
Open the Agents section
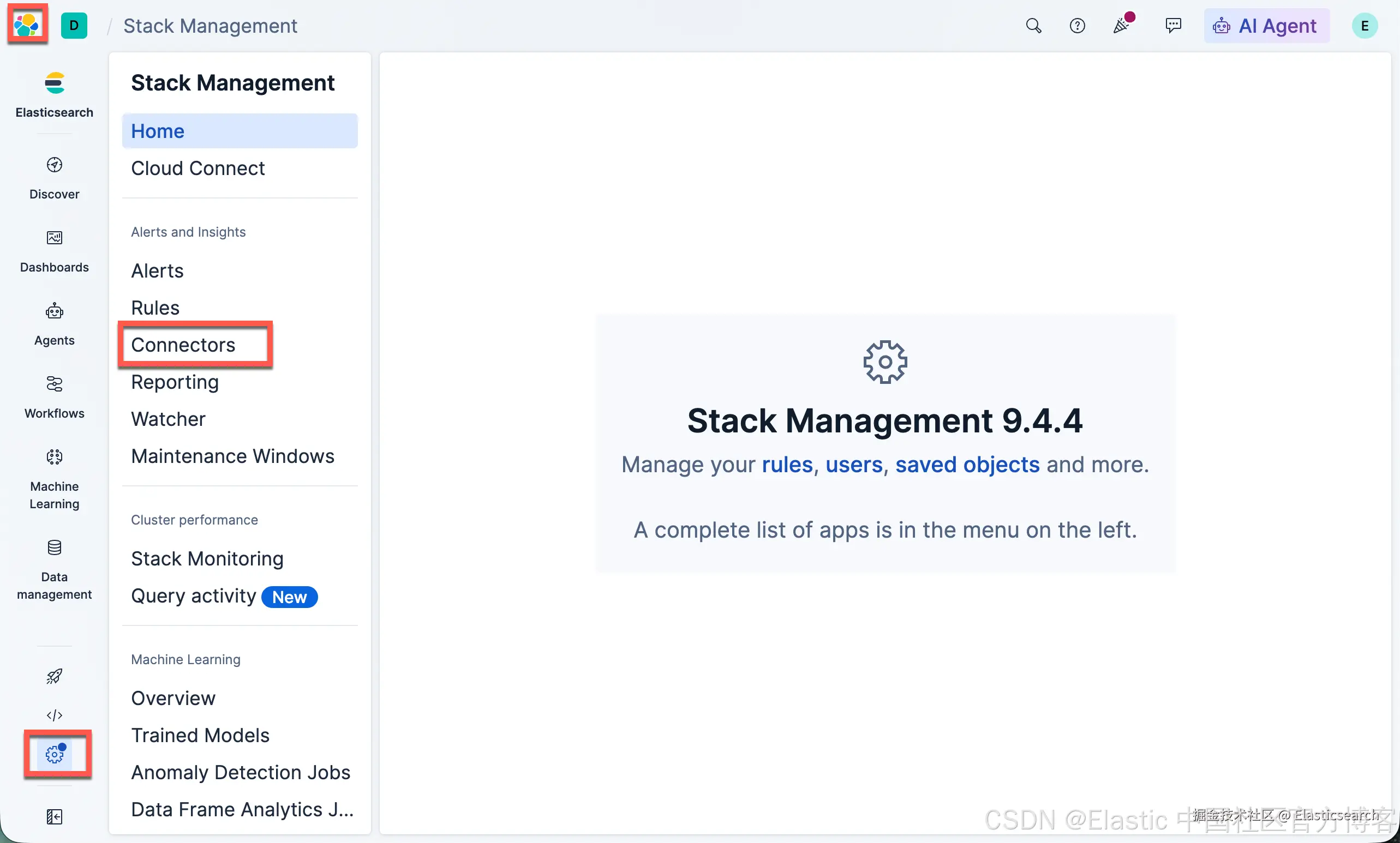pos(55,324)
